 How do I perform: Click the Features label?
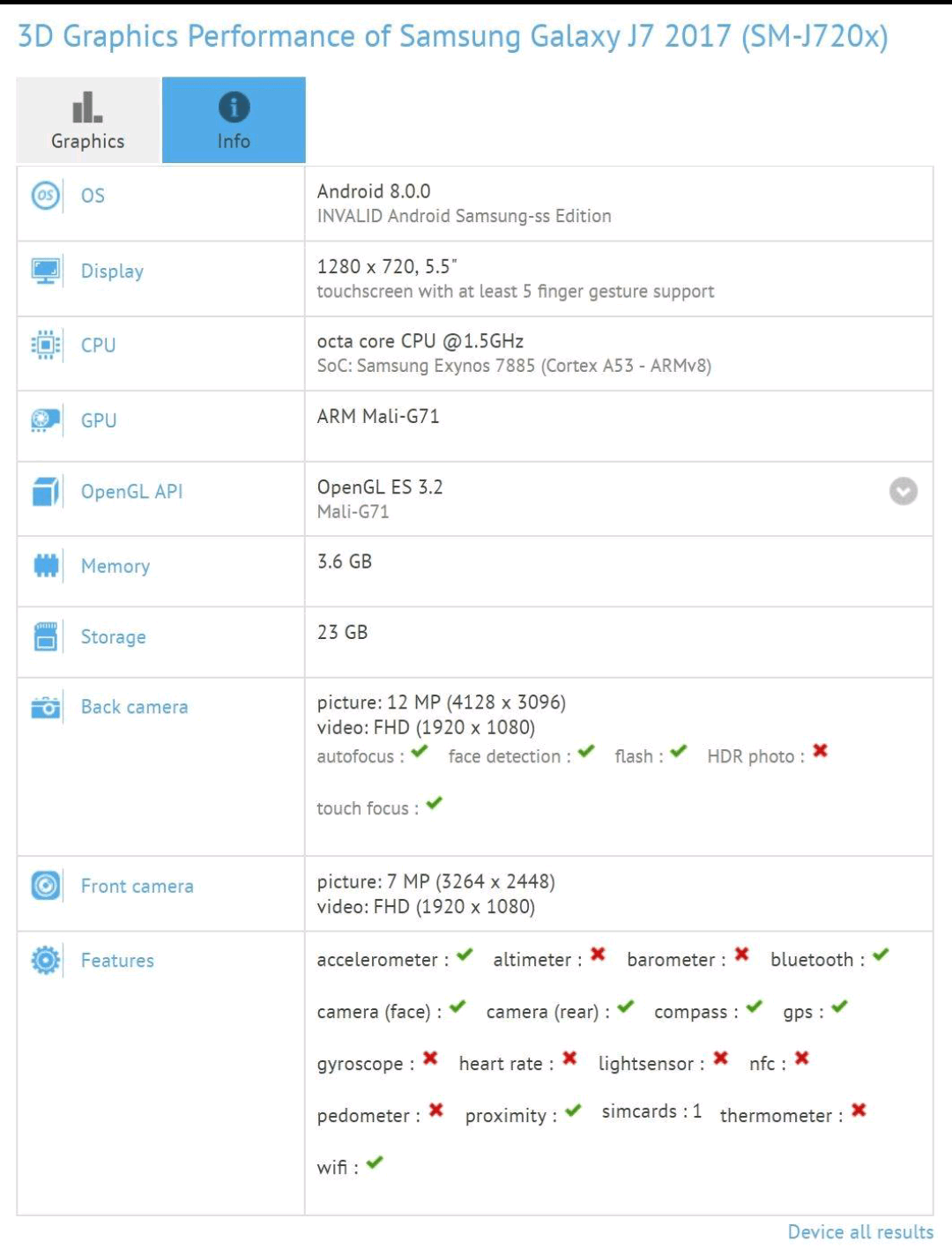(x=117, y=960)
